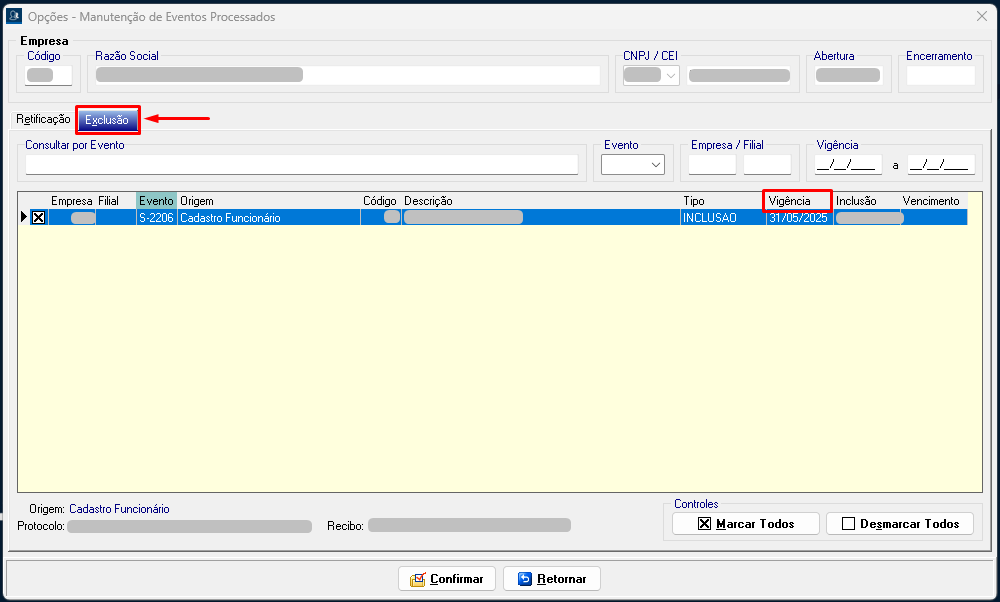Close the Manutenção de Eventos Processados window
1000x602 pixels.
click(981, 17)
